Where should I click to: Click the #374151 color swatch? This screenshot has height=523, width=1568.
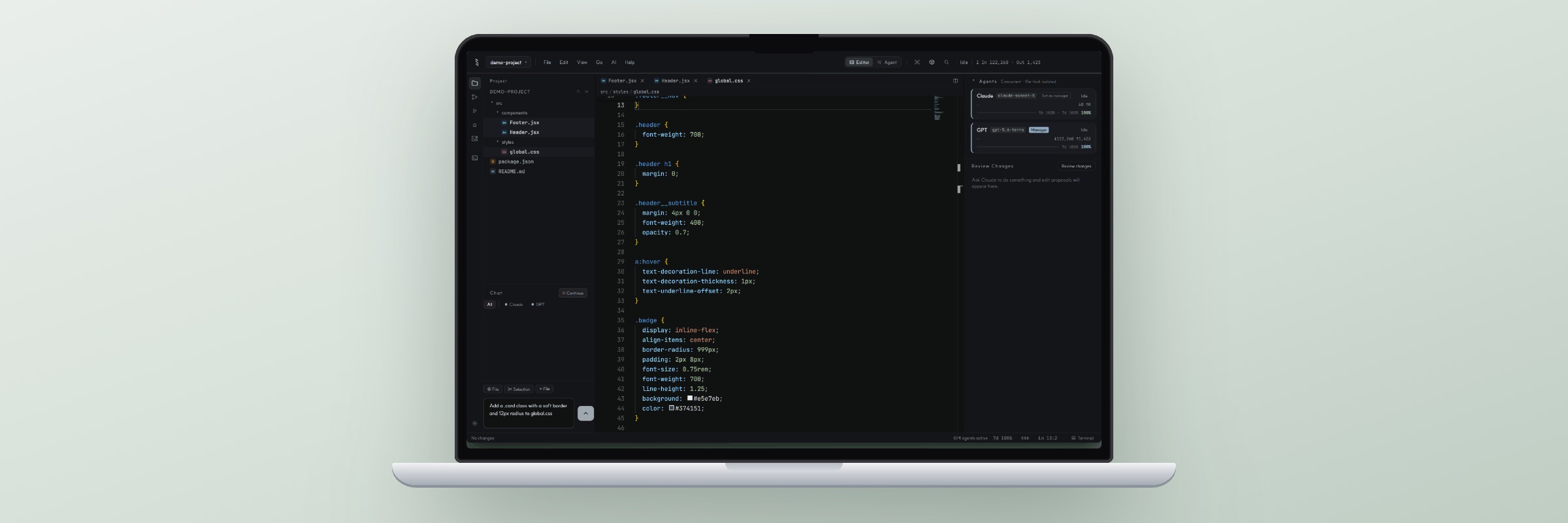click(x=671, y=408)
